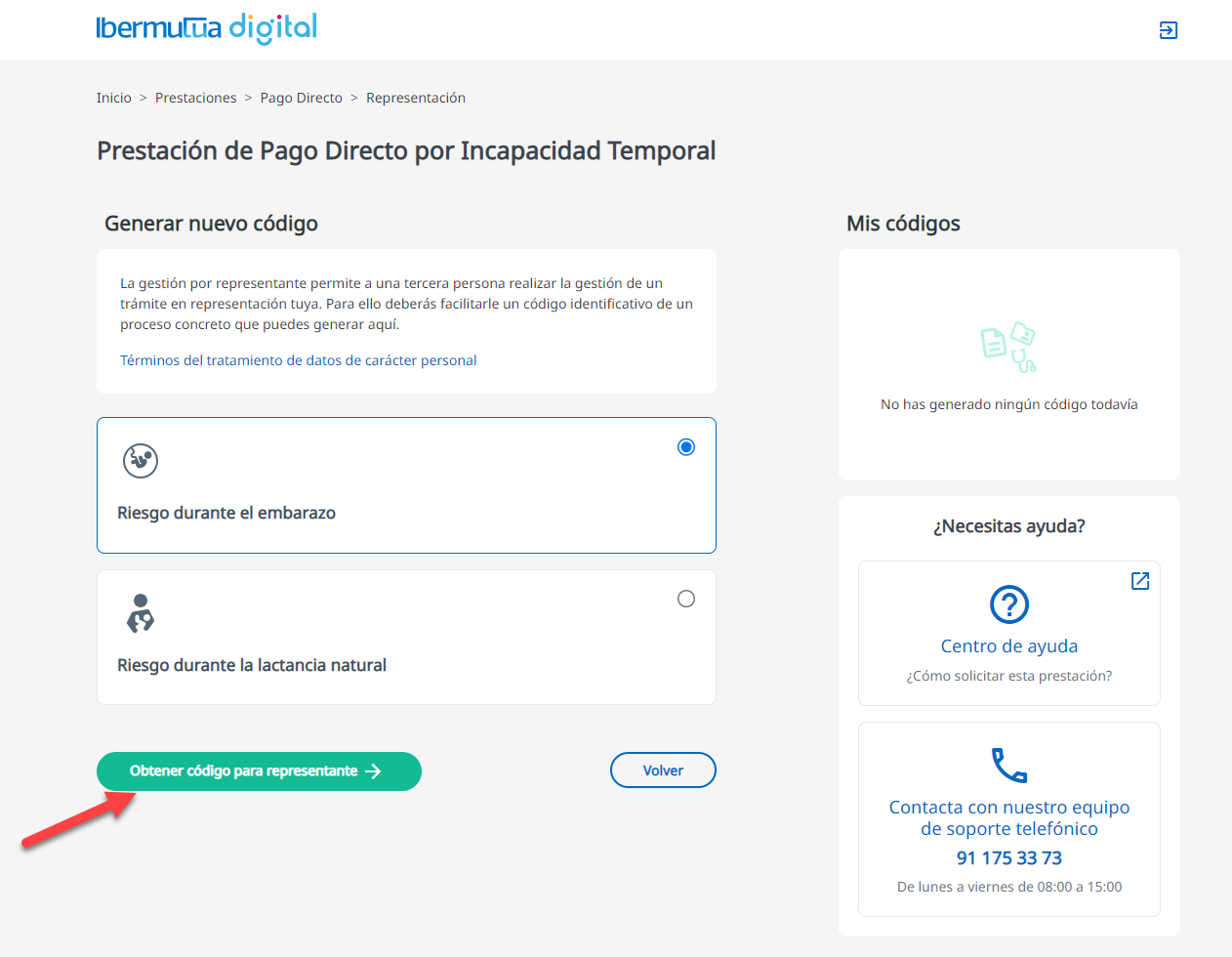Open the Centro de ayuda link
The height and width of the screenshot is (957, 1232).
coord(1008,645)
